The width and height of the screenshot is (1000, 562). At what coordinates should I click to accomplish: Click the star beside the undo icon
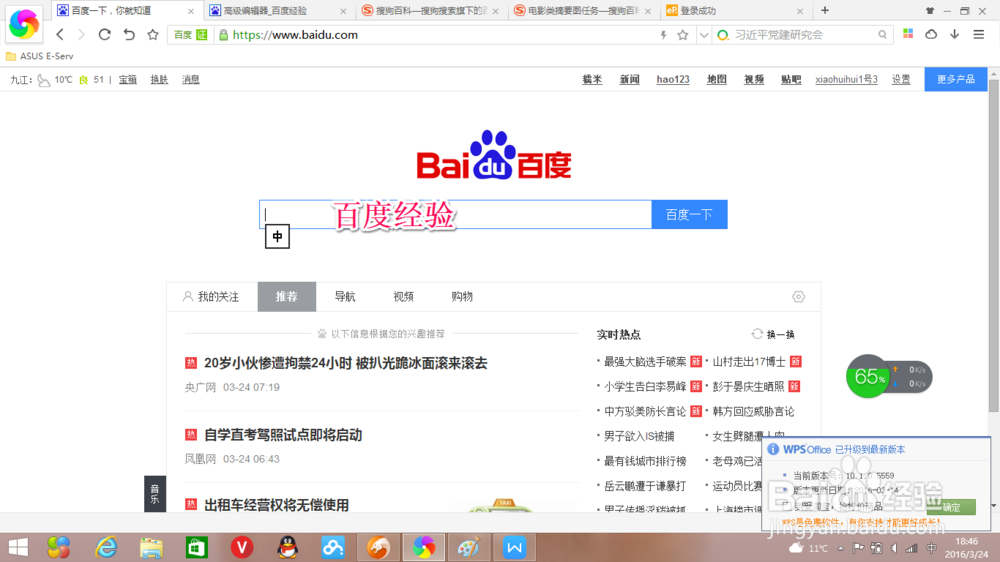click(152, 34)
